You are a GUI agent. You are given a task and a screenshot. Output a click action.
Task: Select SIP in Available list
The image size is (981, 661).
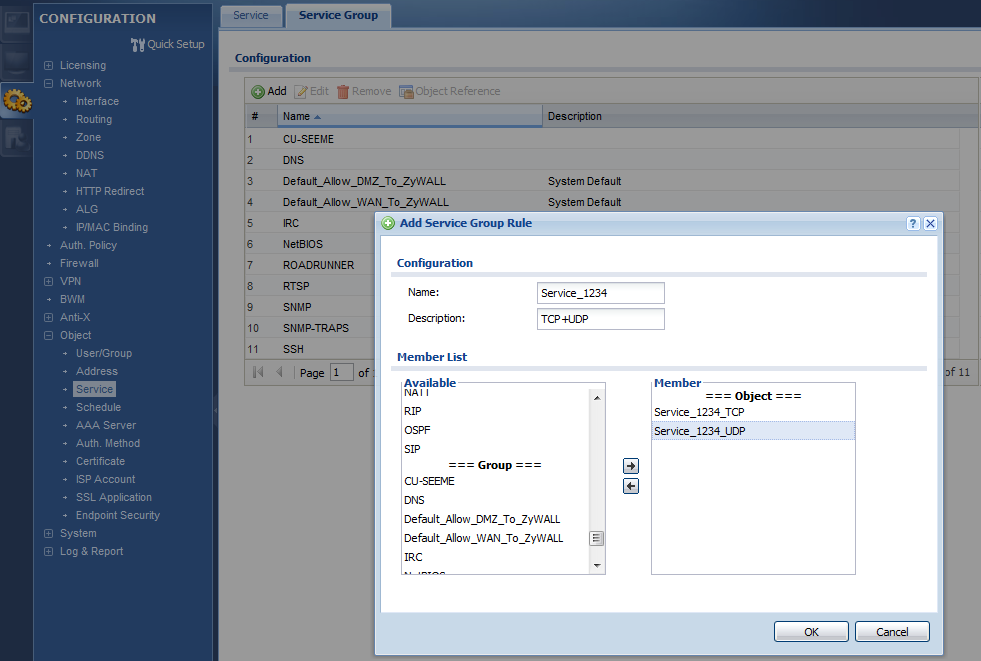tap(496, 449)
